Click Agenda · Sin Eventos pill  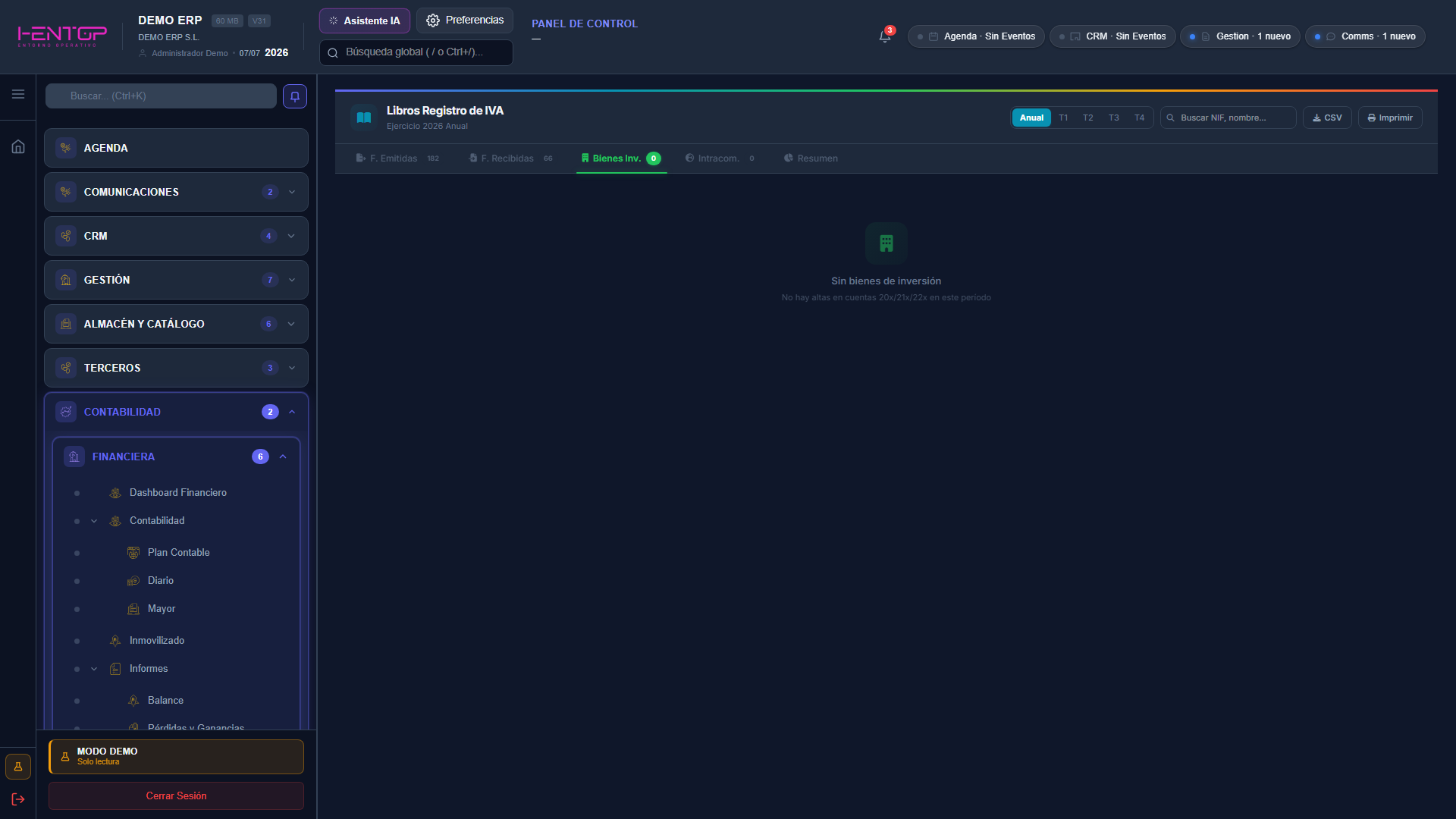click(x=976, y=36)
